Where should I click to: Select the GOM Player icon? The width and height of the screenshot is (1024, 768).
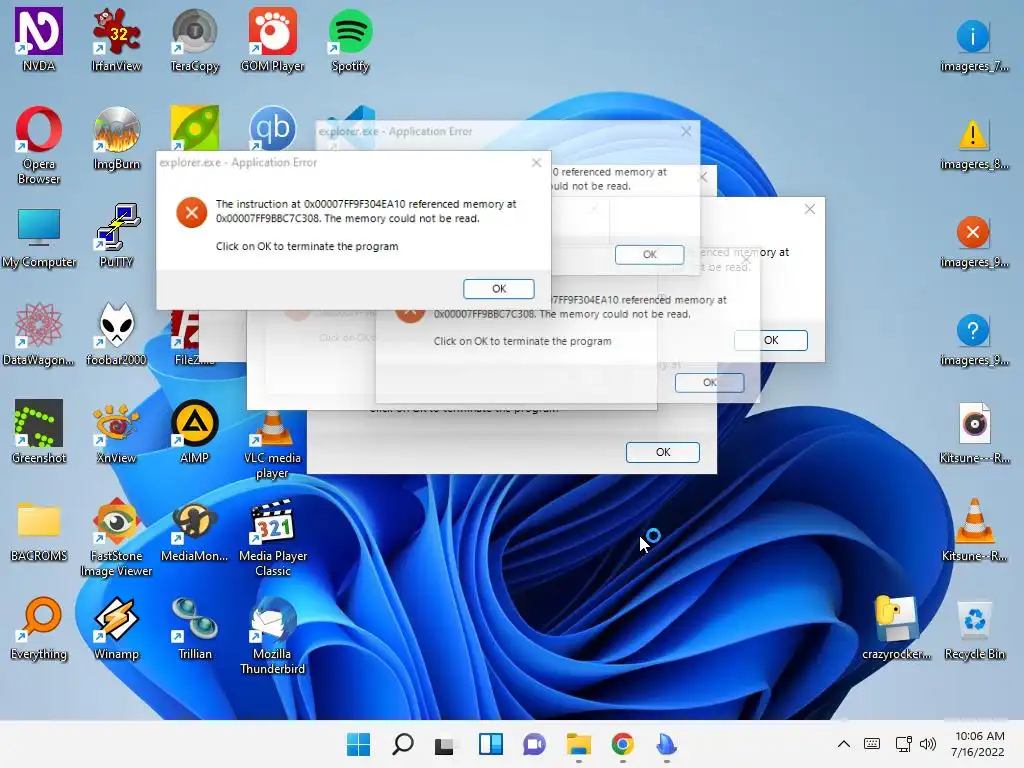tap(272, 39)
